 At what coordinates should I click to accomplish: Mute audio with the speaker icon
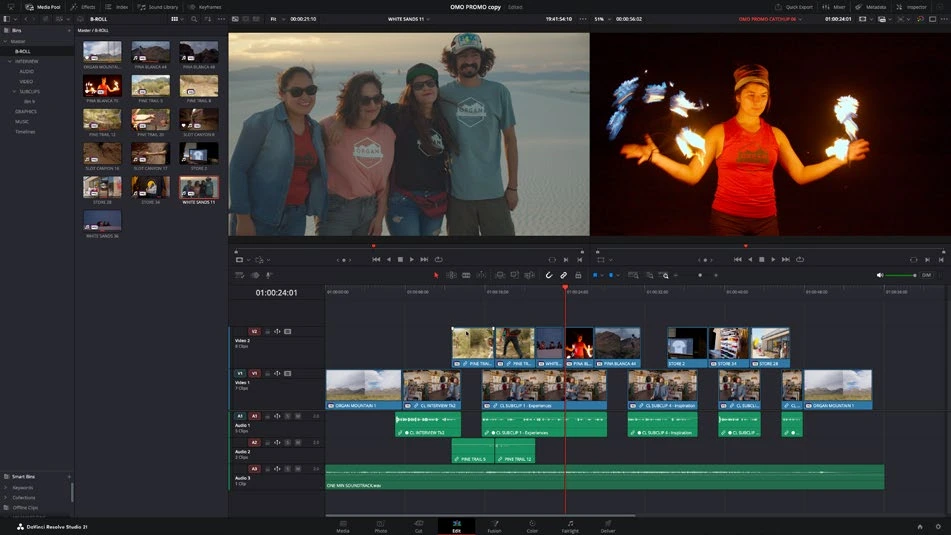879,275
